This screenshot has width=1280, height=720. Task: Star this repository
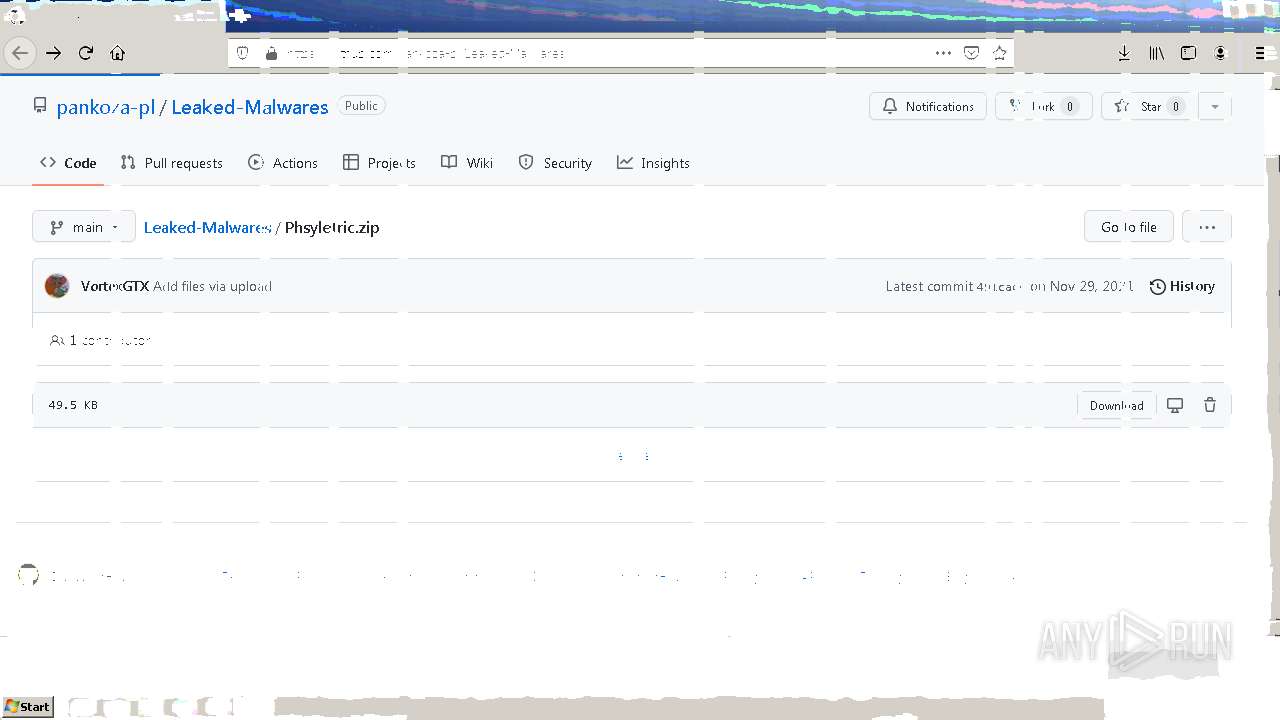[1149, 106]
